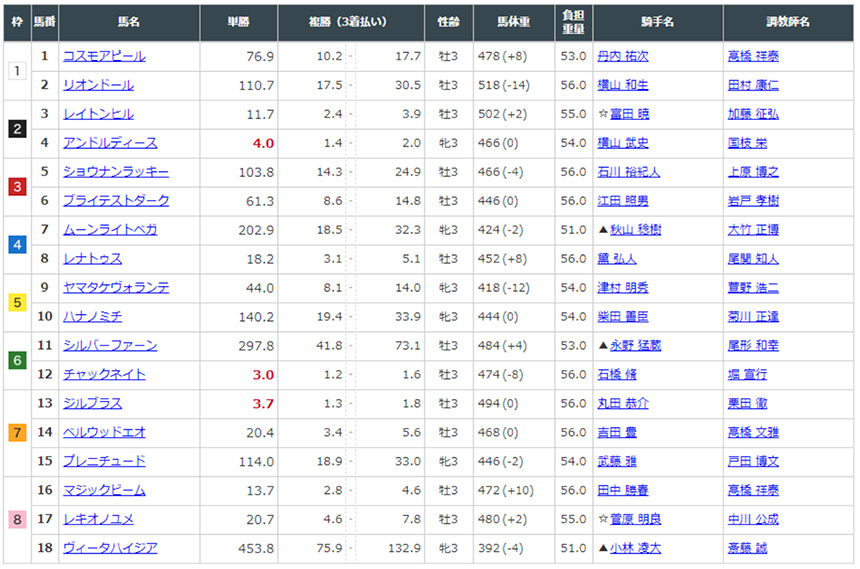Open jockey link 丸田 恭介
Image resolution: width=860 pixels, height=569 pixels.
point(622,403)
